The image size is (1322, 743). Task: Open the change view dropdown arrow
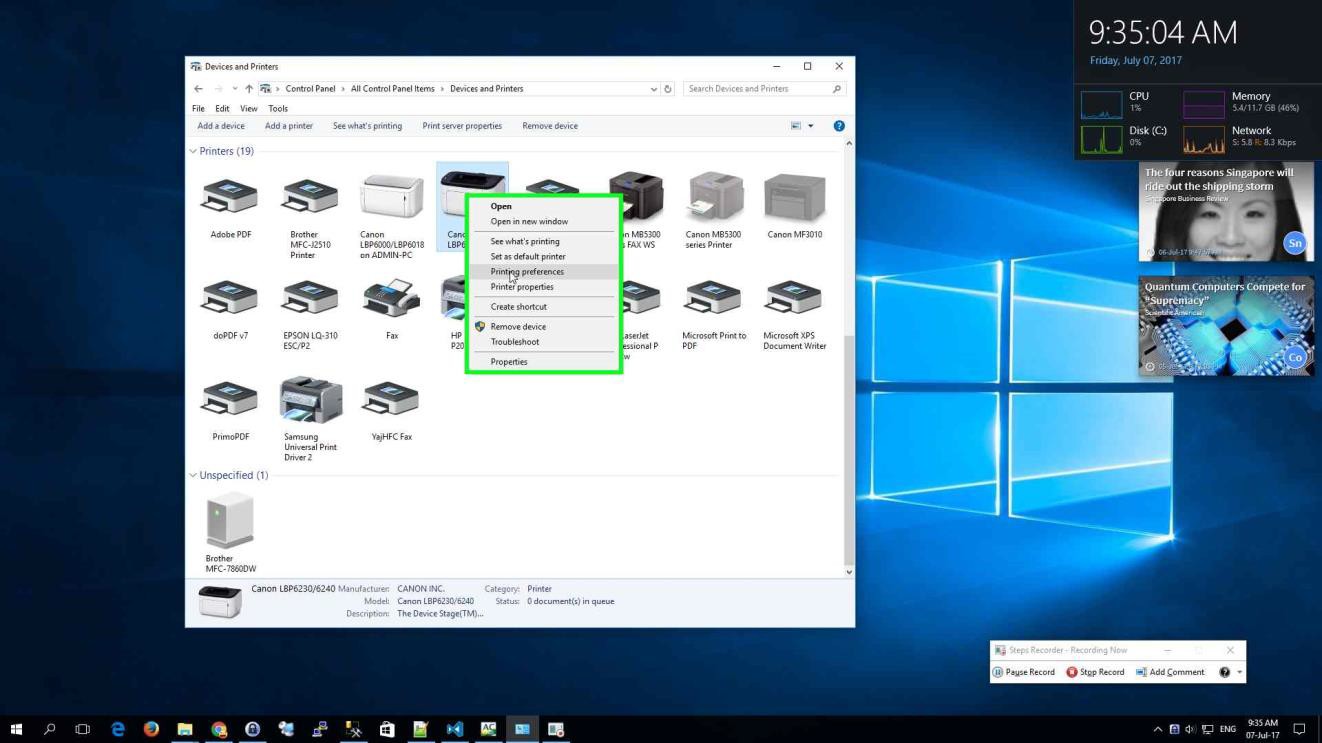tap(811, 126)
